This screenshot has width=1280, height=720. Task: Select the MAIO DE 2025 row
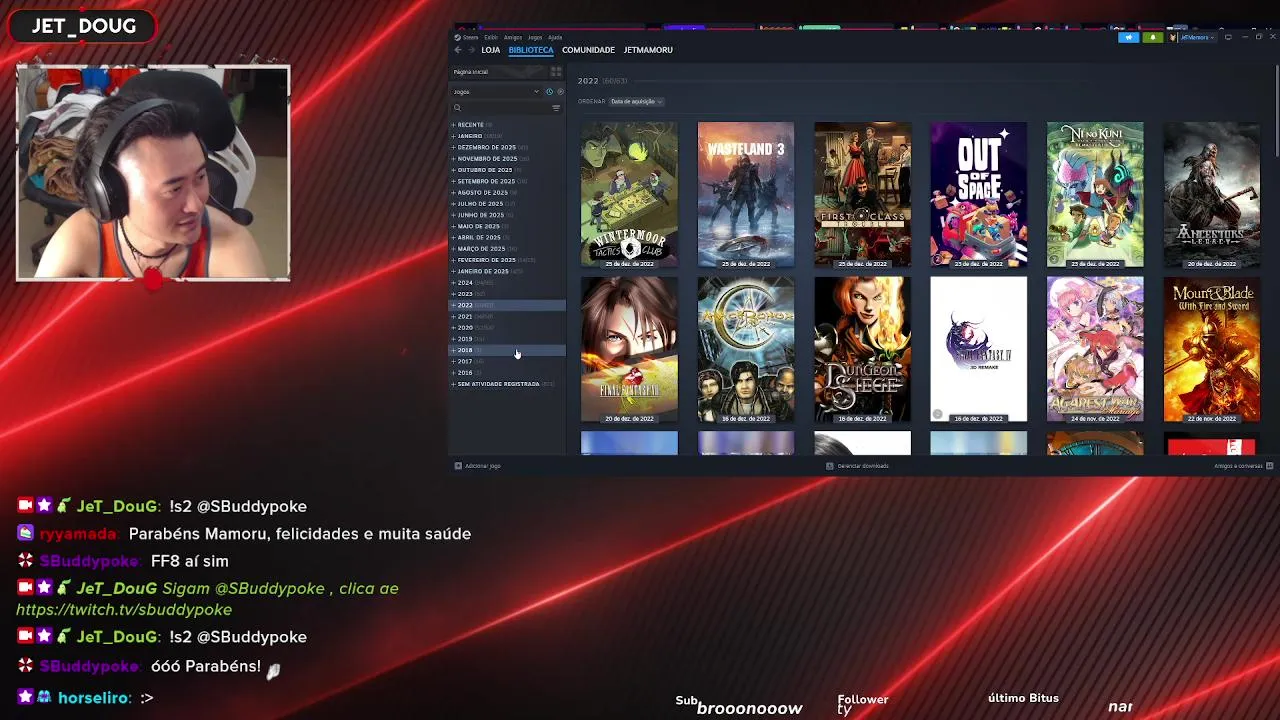[x=507, y=226]
